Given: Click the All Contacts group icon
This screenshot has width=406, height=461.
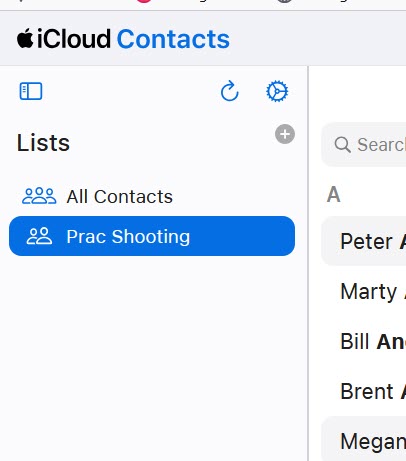Looking at the screenshot, I should coord(39,196).
